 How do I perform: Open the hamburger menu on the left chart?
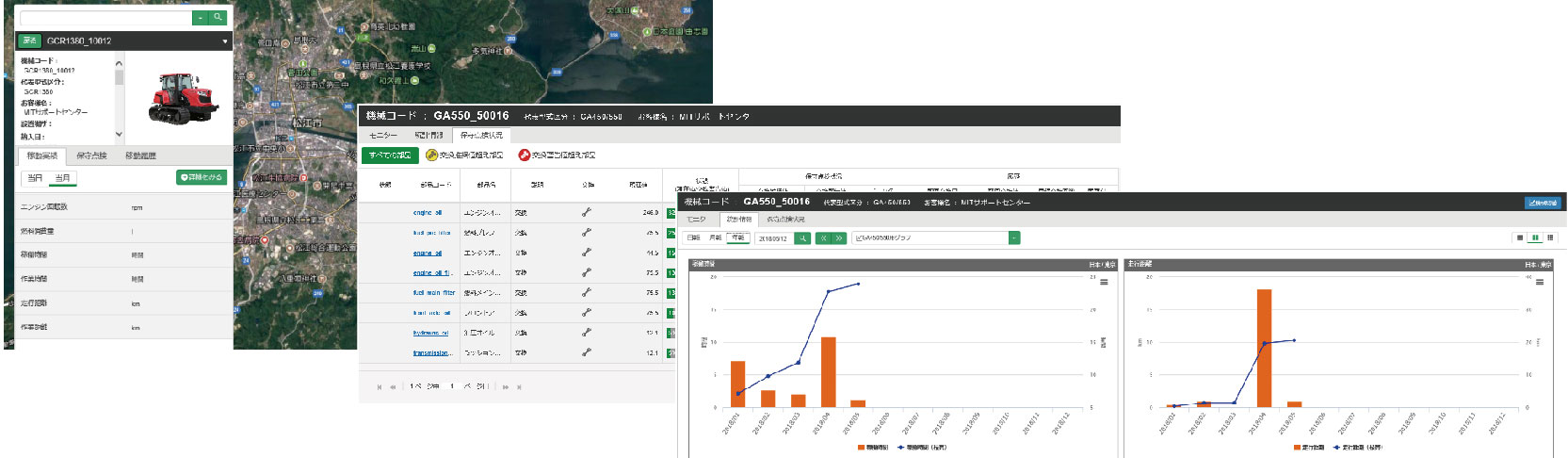pos(1104,282)
